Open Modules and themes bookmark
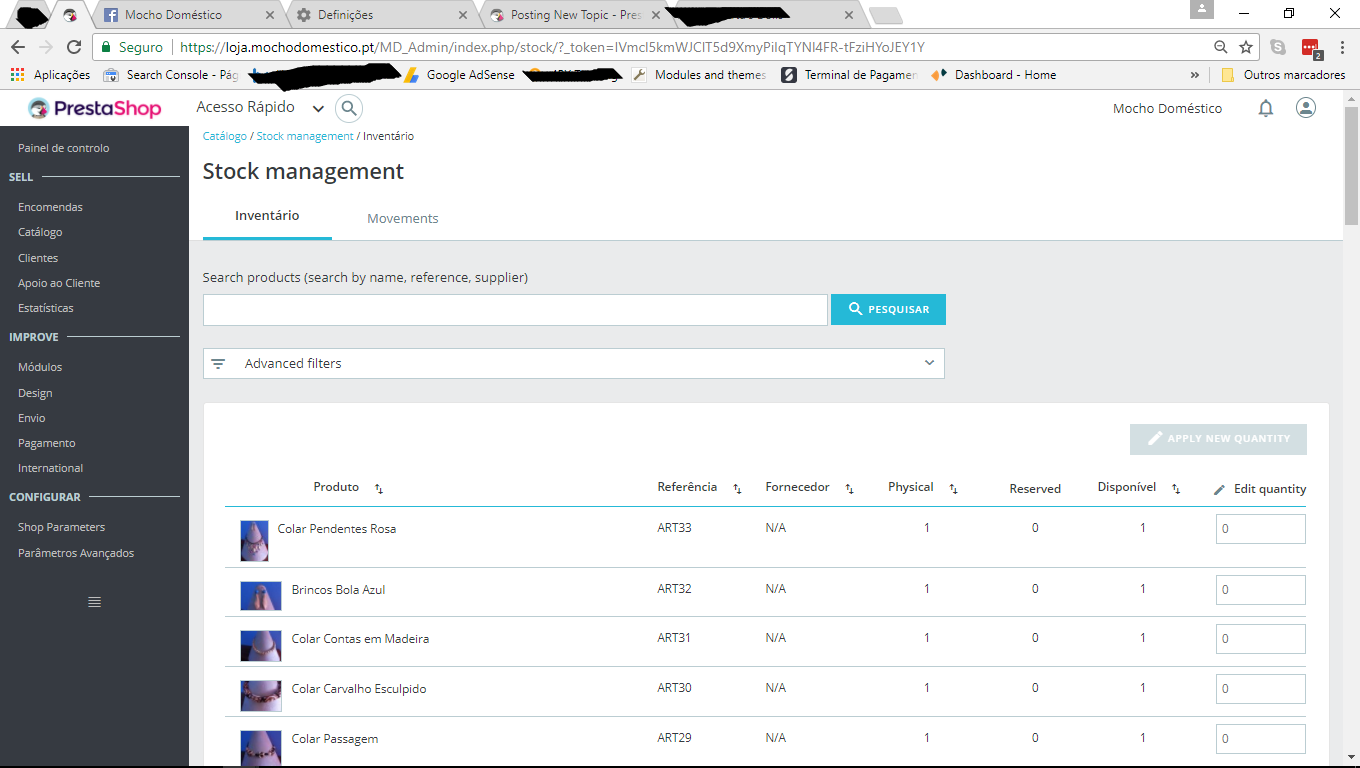Viewport: 1360px width, 768px height. [x=699, y=75]
